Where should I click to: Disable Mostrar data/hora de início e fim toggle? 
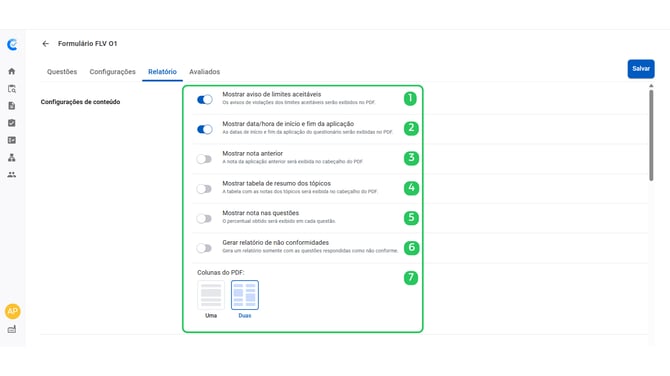[205, 129]
